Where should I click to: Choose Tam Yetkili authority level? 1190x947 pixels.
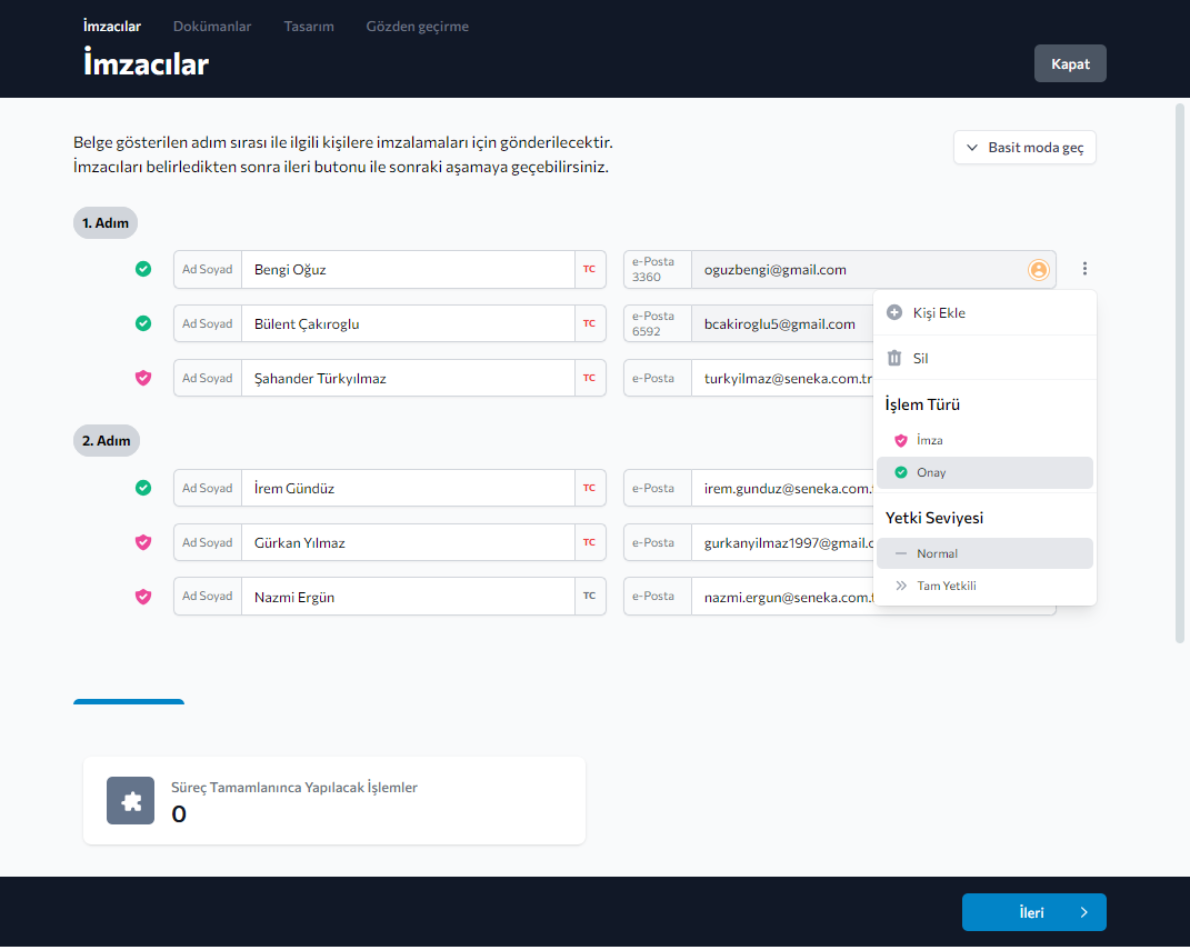click(x=946, y=586)
